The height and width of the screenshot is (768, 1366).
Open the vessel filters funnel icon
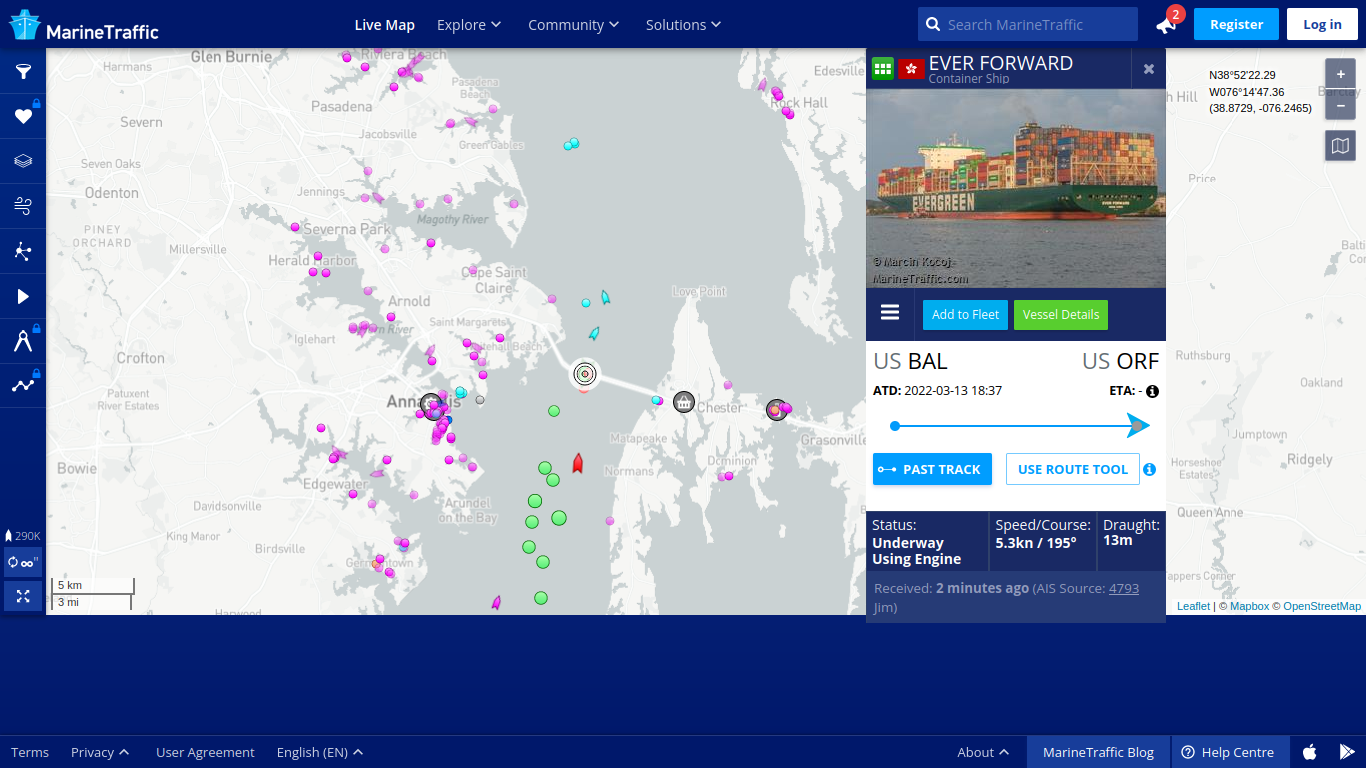[23, 71]
